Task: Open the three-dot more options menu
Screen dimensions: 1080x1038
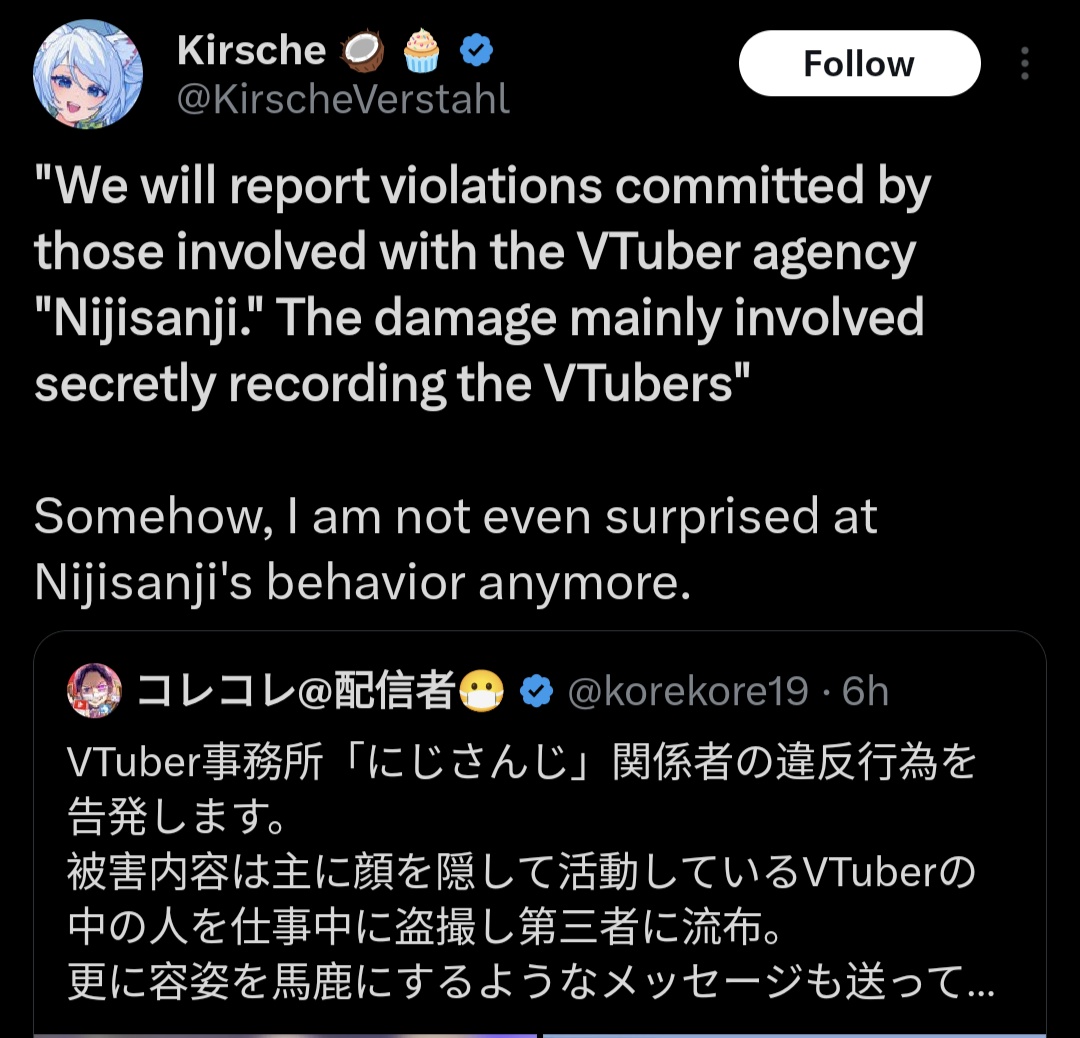Action: coord(1024,63)
